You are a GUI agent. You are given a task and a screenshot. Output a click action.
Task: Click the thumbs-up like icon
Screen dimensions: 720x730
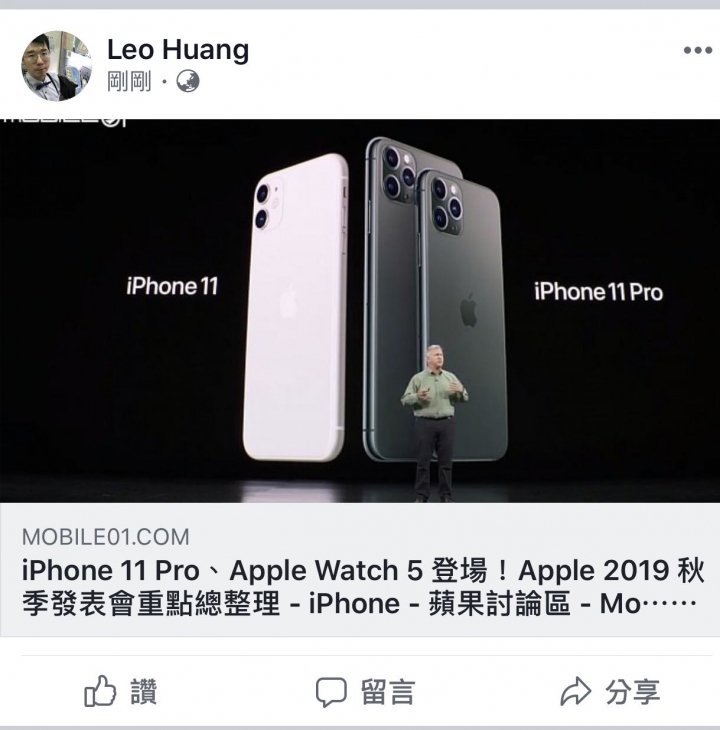click(100, 691)
